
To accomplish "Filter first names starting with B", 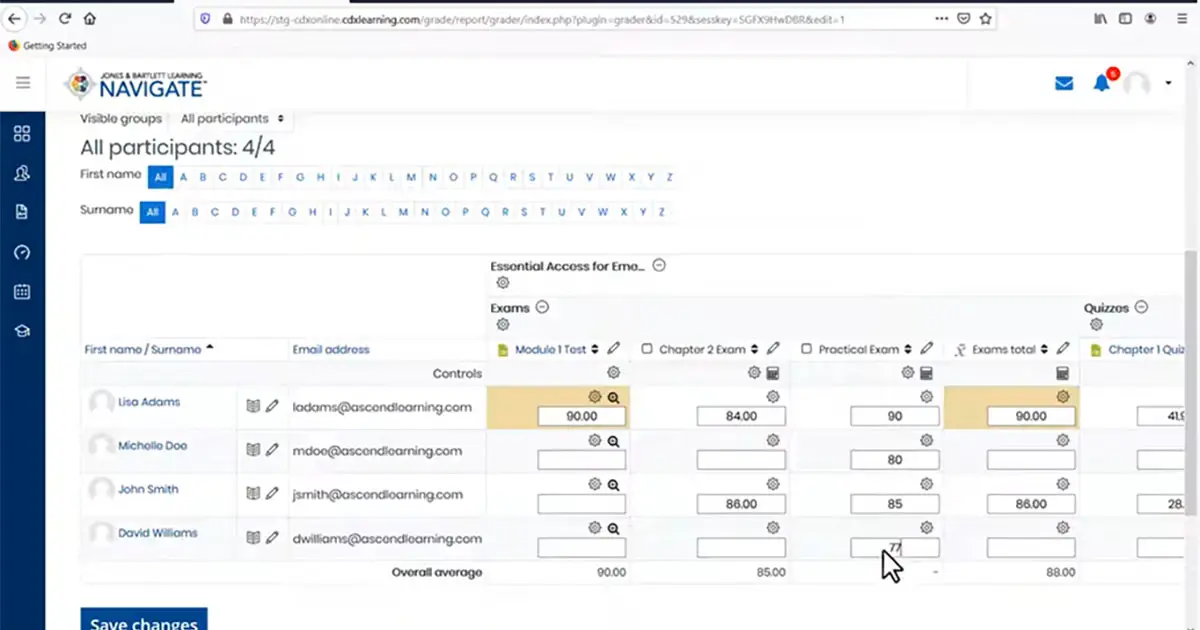I will coord(203,177).
